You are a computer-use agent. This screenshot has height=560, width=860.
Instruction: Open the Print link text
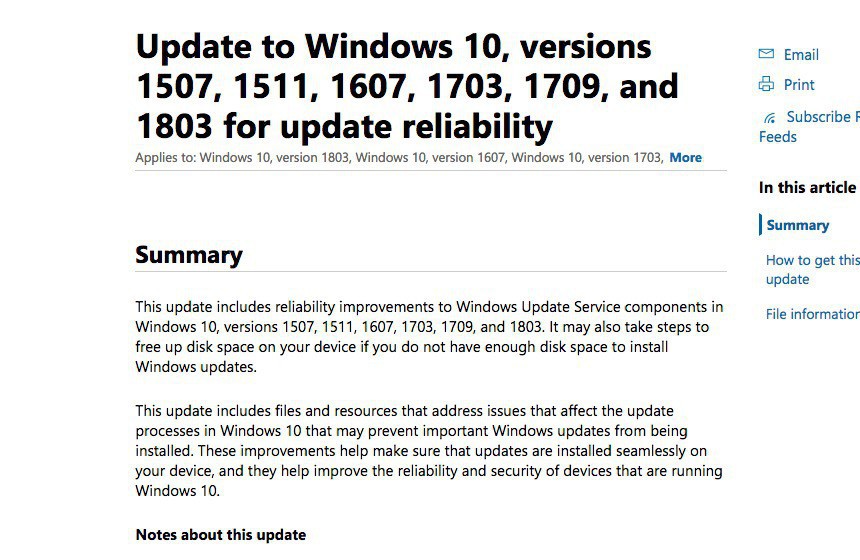tap(799, 85)
